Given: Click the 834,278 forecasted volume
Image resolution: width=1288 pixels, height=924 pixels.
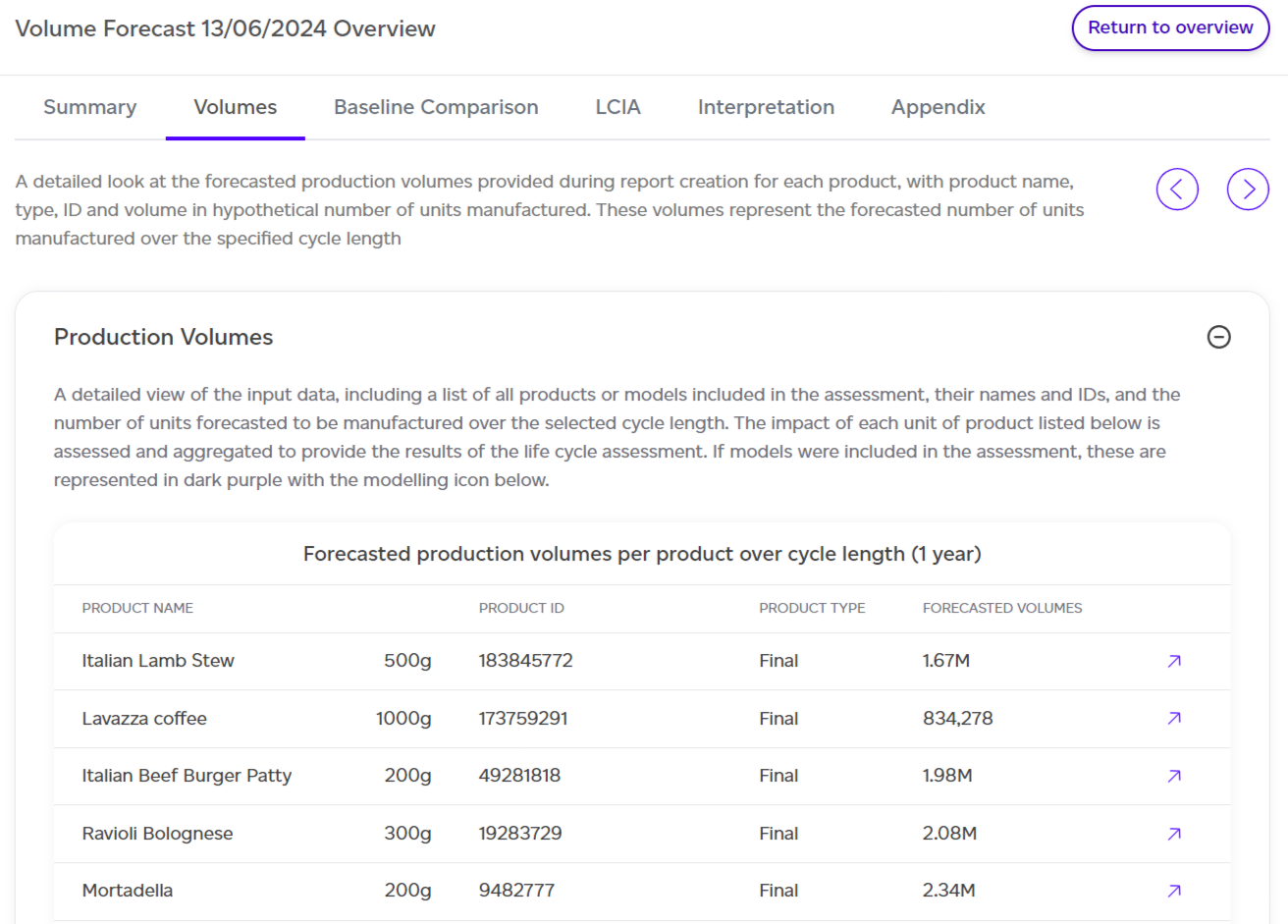Looking at the screenshot, I should click(958, 719).
